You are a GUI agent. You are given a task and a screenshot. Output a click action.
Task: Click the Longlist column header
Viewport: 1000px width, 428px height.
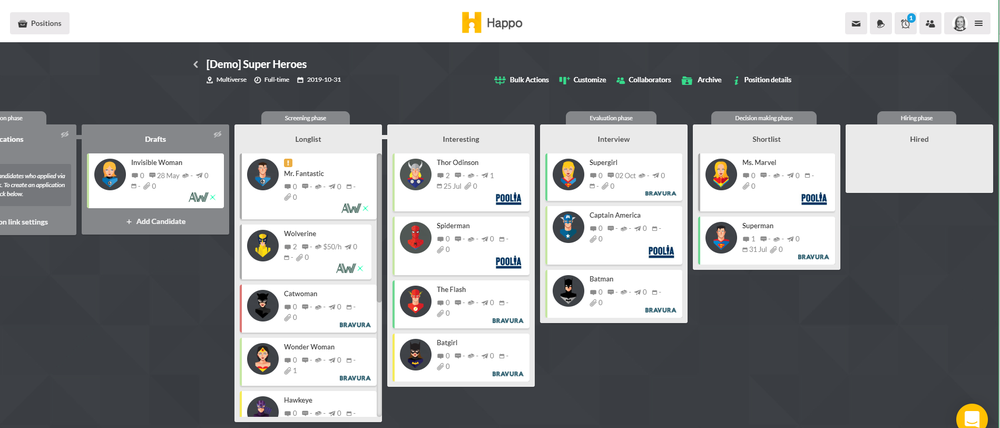pyautogui.click(x=308, y=139)
